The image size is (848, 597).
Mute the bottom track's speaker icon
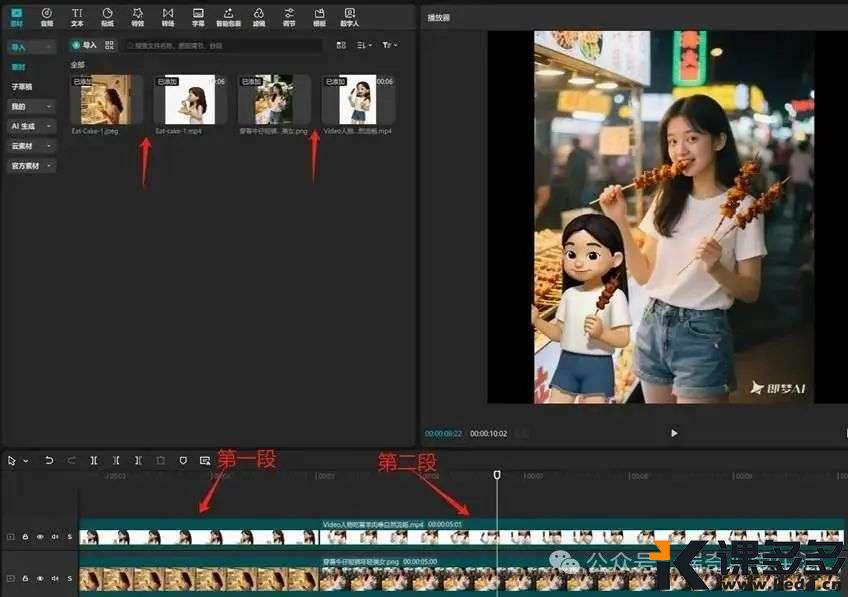[x=54, y=579]
